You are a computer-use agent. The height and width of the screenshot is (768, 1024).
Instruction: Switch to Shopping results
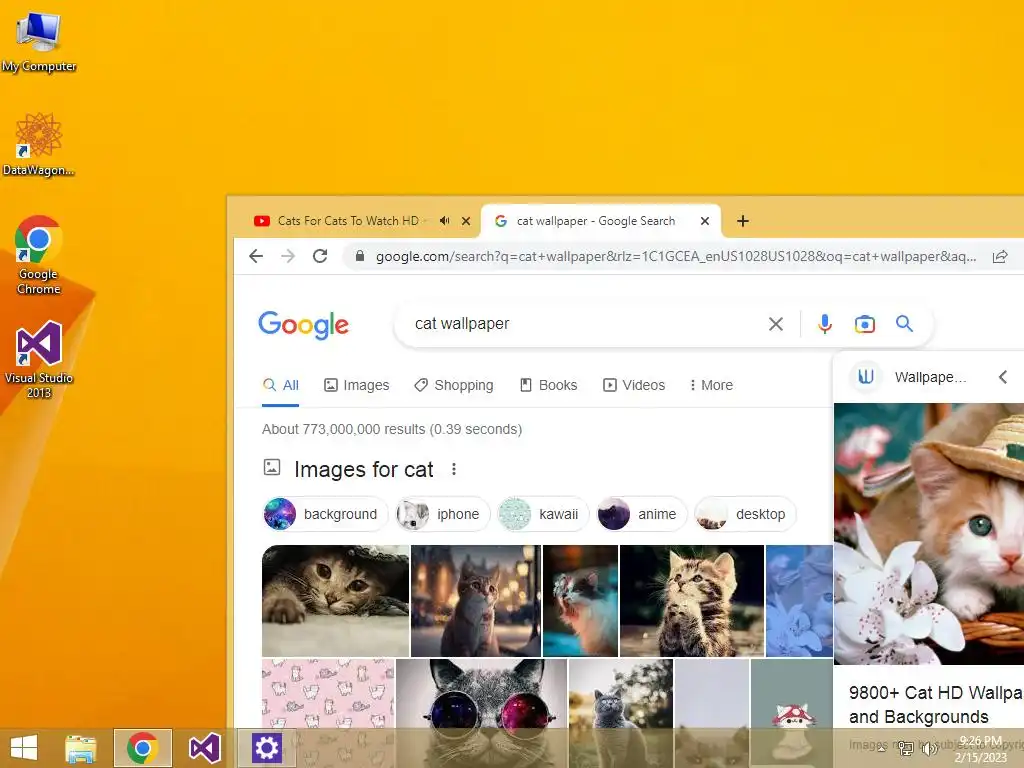click(454, 385)
